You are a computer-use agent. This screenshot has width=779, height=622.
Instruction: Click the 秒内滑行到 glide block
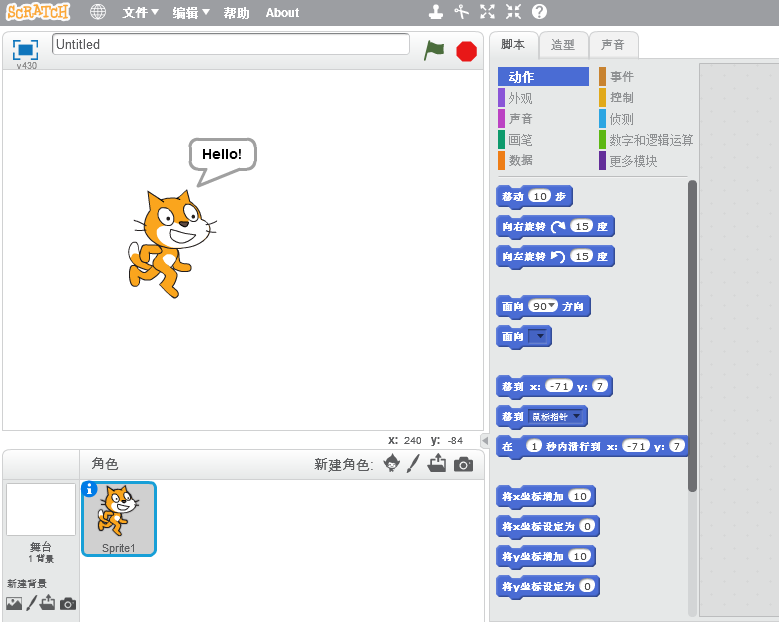pos(592,446)
